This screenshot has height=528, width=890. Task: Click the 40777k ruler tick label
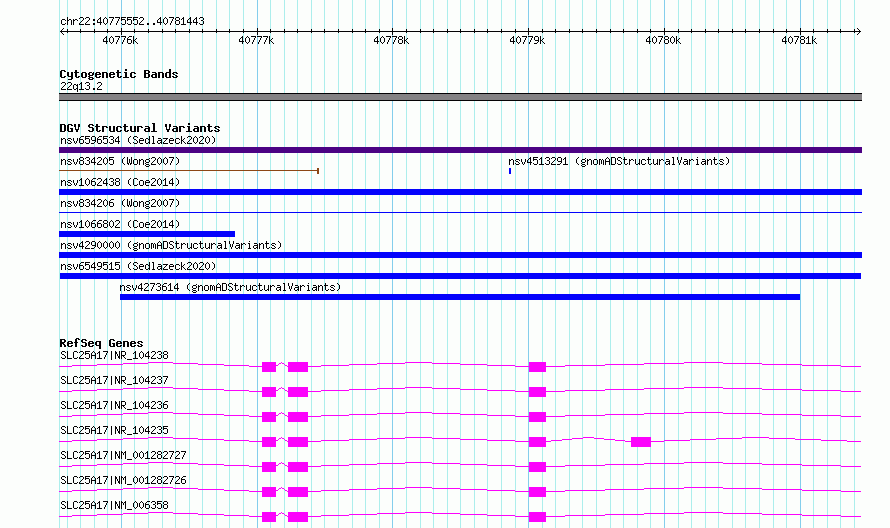point(256,40)
